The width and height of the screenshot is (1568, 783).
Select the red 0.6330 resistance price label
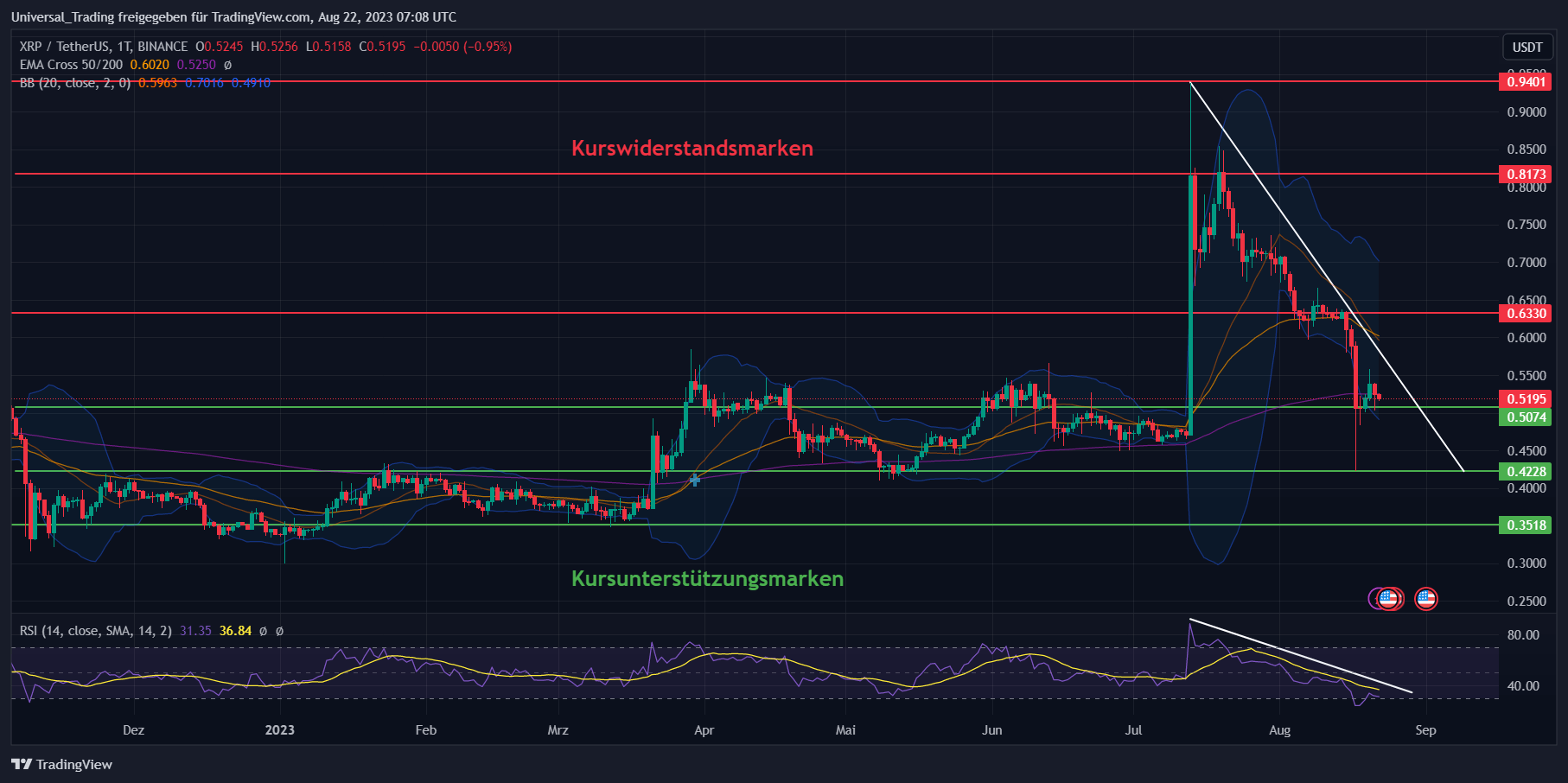pyautogui.click(x=1526, y=314)
